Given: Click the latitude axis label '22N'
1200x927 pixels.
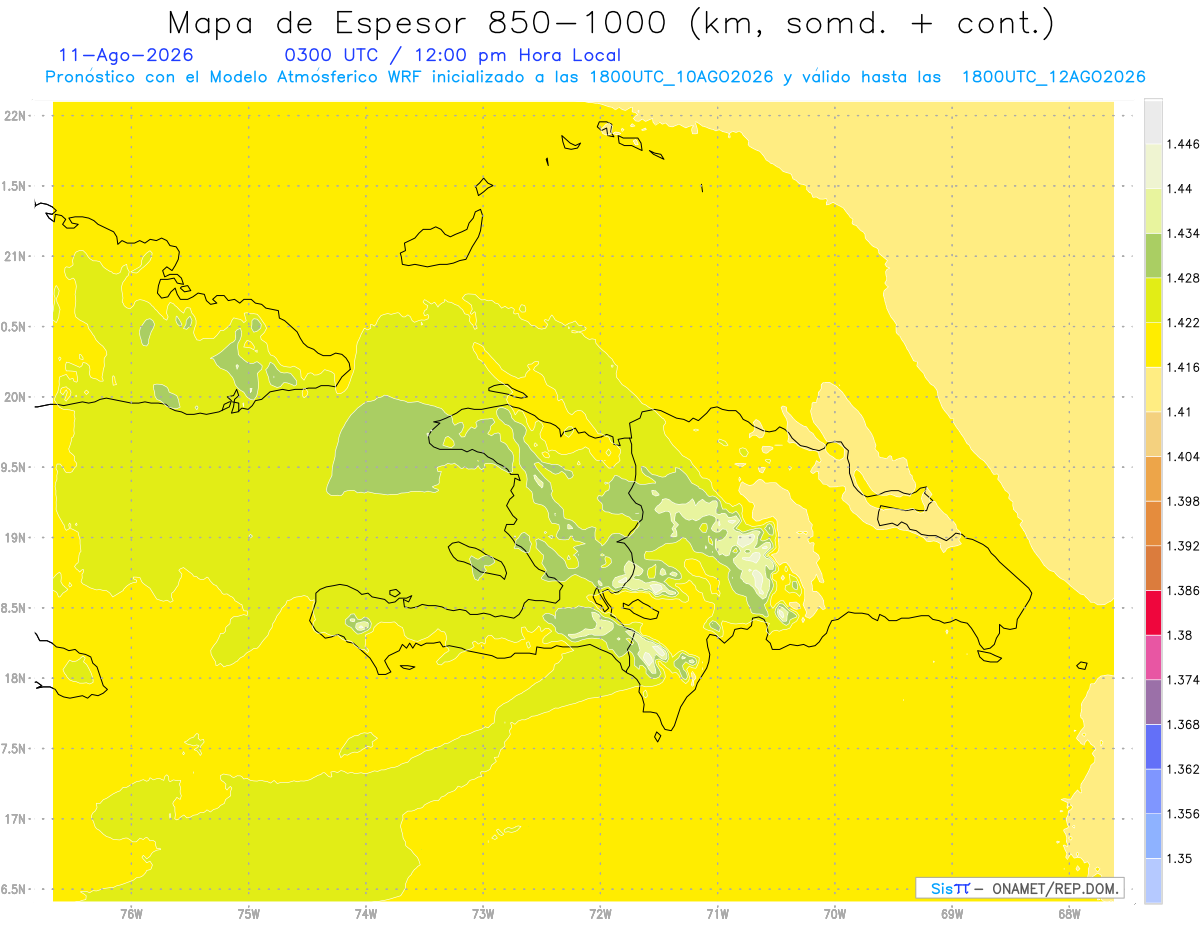Looking at the screenshot, I should [x=15, y=116].
